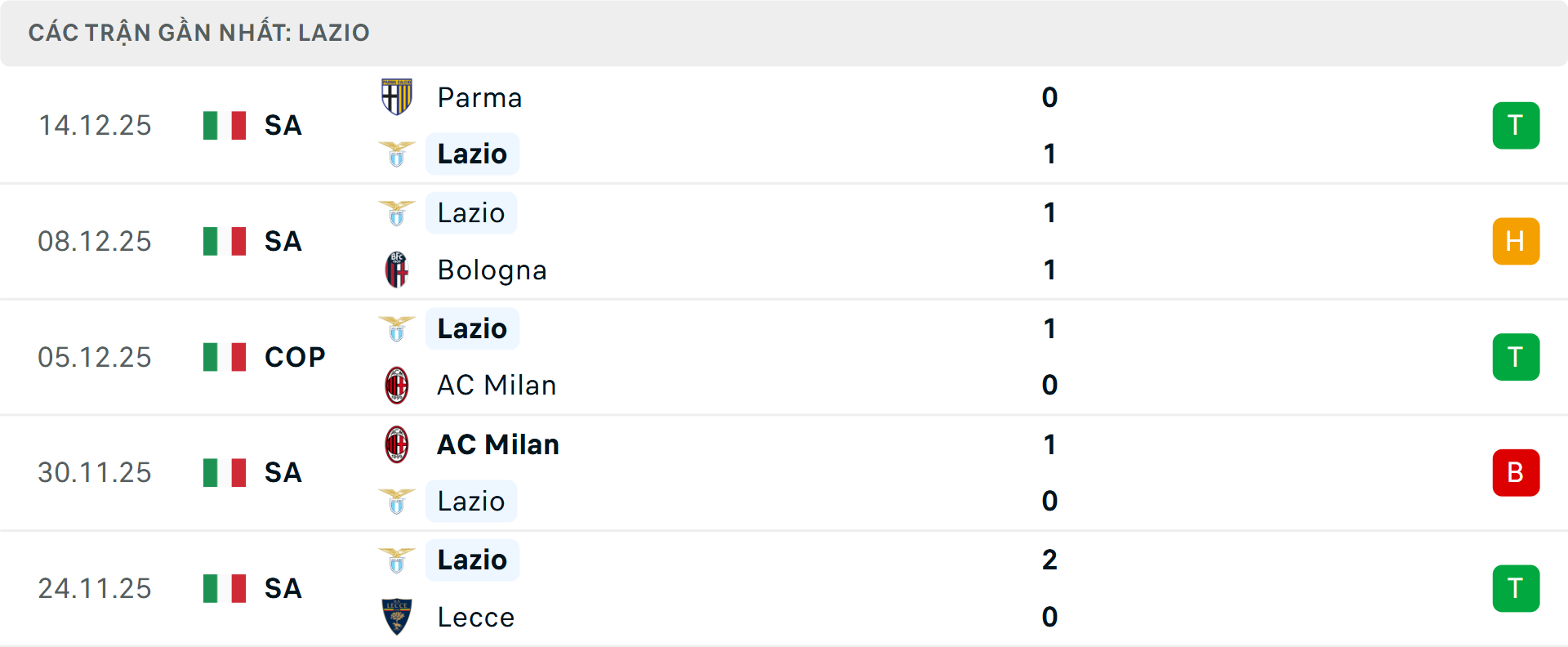The image size is (1568, 647).
Task: Click orange H badge for Bologna draw
Action: (1516, 241)
